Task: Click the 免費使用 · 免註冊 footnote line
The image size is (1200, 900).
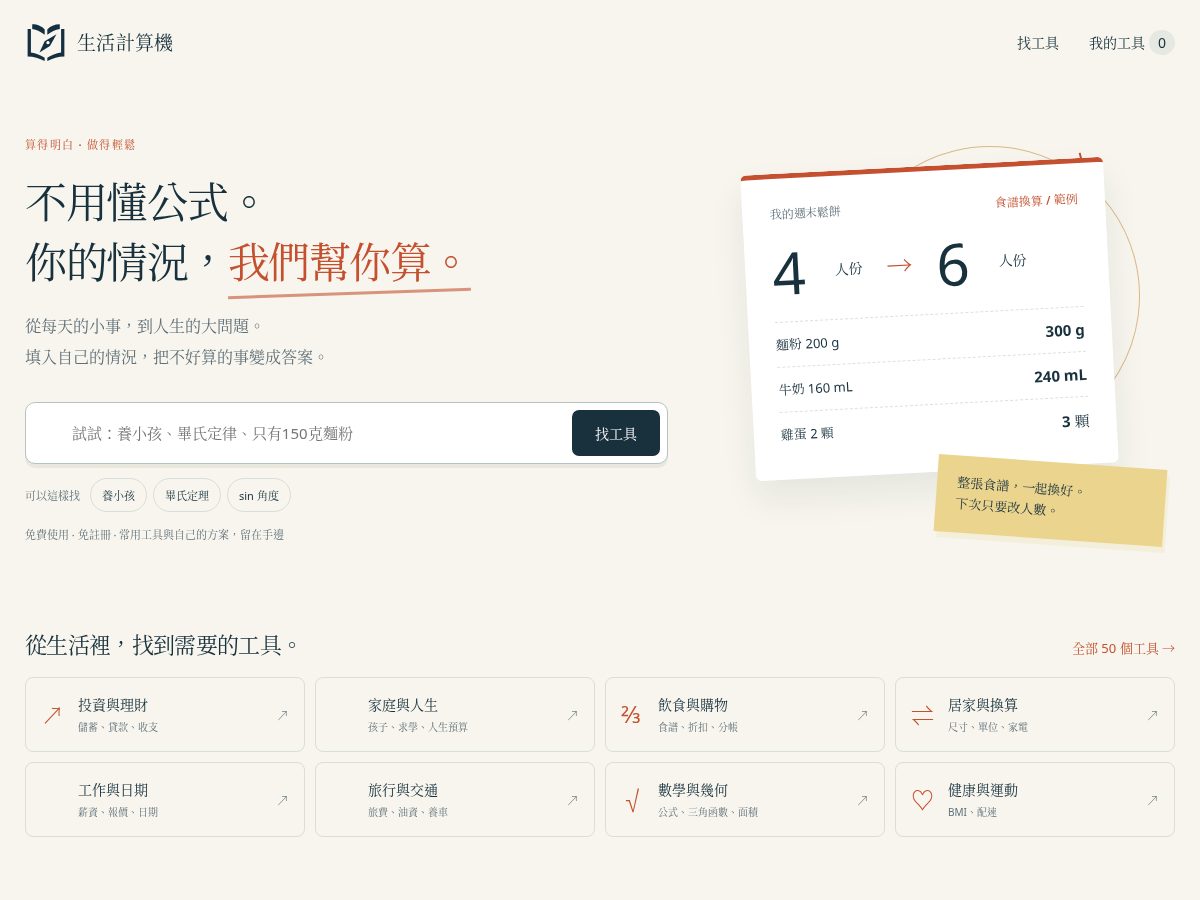Action: 155,535
